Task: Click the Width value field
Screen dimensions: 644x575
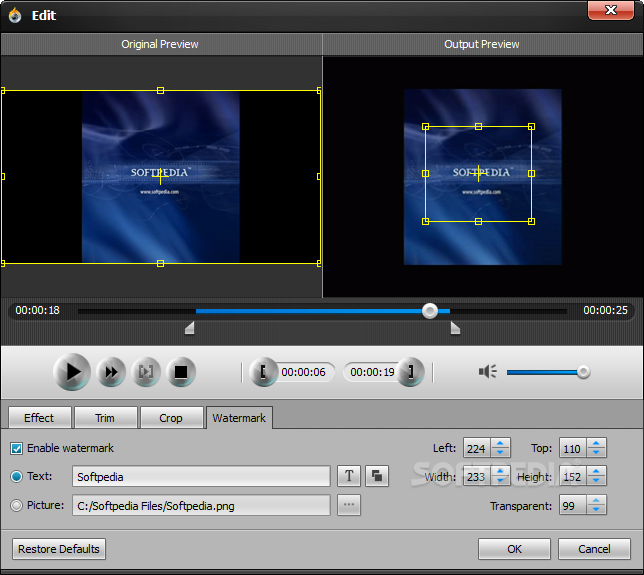Action: (477, 476)
